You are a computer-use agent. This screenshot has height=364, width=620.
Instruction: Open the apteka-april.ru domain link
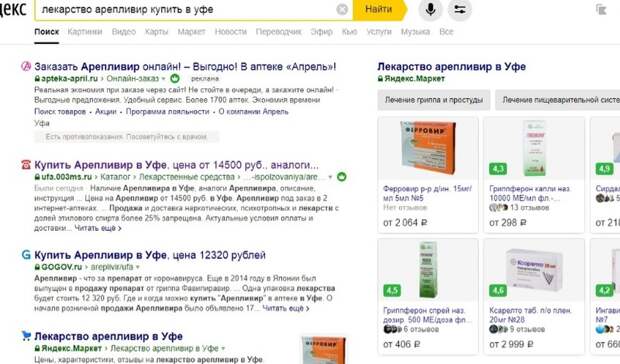point(69,78)
